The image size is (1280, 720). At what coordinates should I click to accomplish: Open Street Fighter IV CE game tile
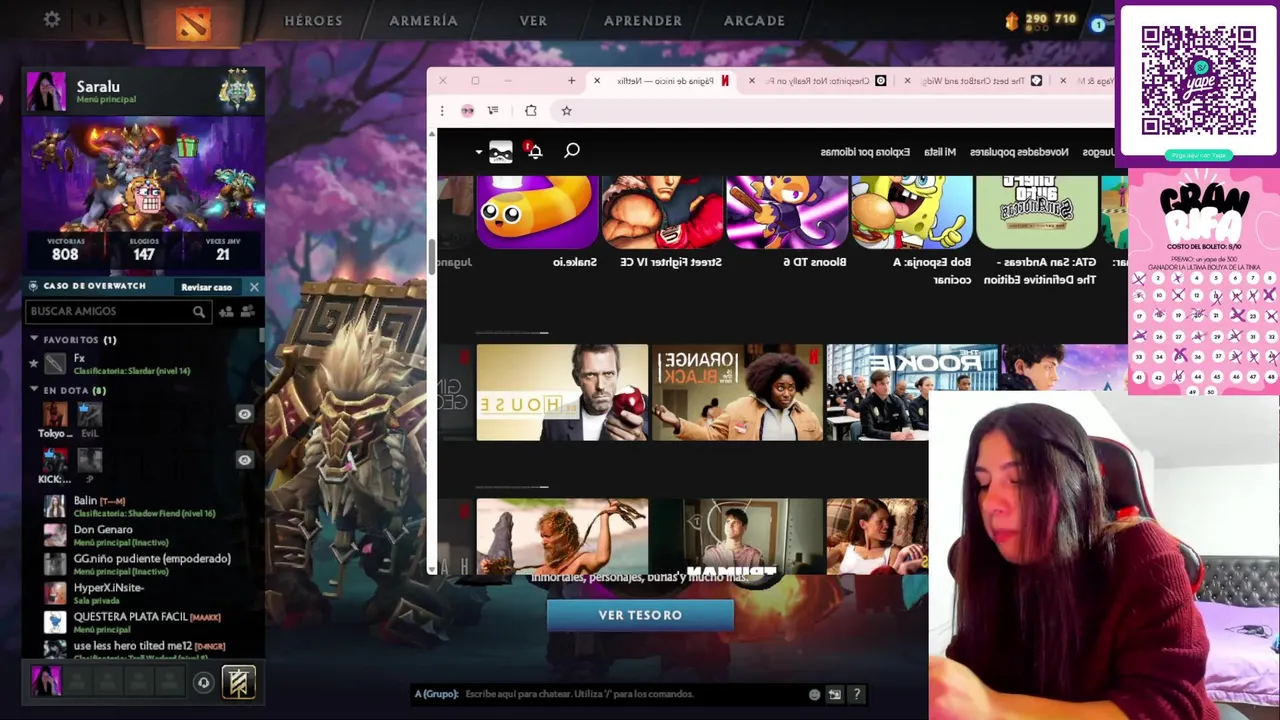point(662,212)
